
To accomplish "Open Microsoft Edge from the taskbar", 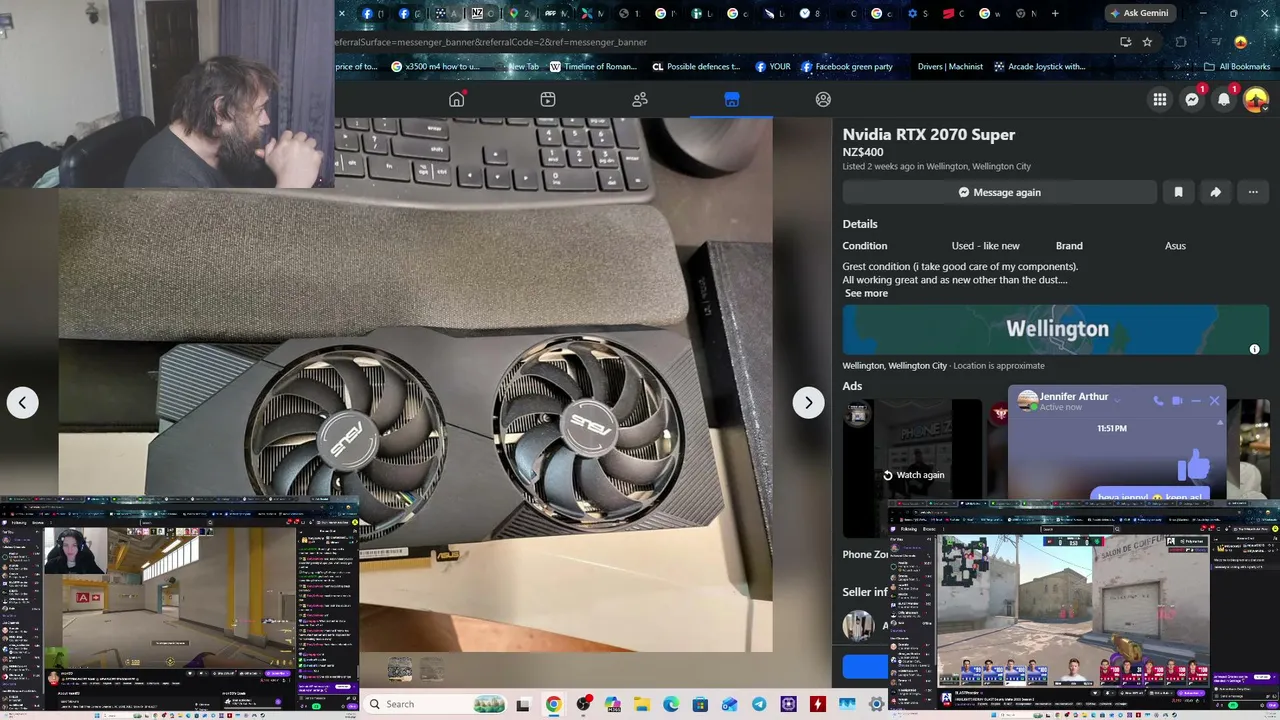I will [x=671, y=705].
